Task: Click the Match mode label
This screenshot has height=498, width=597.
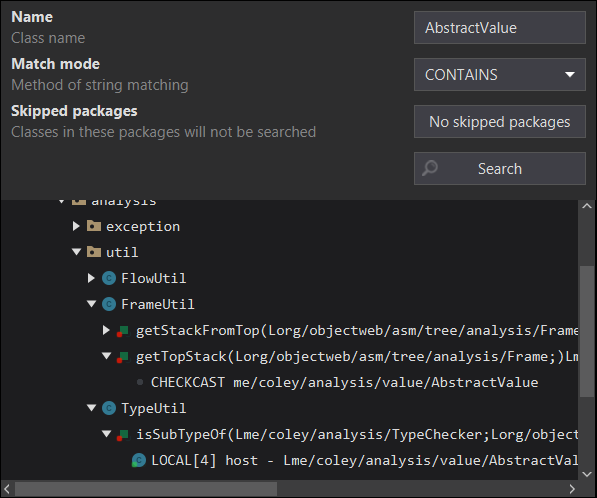Action: coord(56,64)
